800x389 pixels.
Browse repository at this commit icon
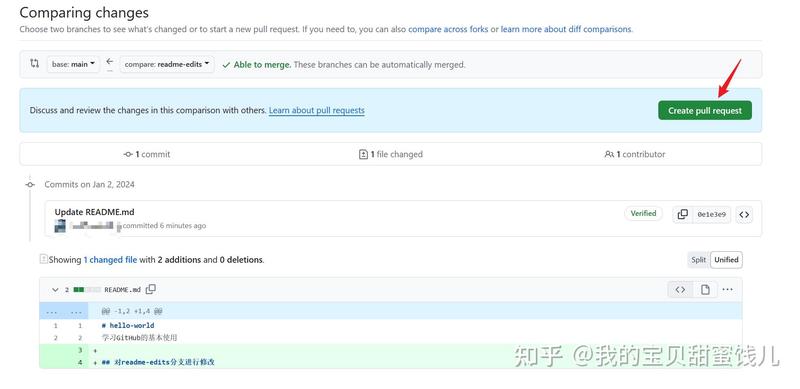click(744, 214)
